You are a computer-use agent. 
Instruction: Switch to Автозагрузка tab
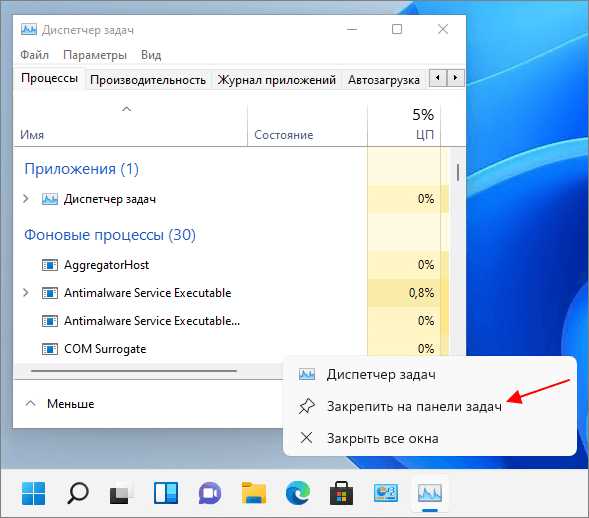384,80
